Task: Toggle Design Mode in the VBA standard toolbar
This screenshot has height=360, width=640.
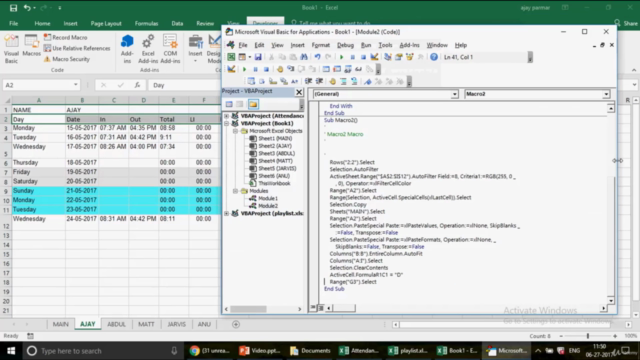Action: click(374, 57)
